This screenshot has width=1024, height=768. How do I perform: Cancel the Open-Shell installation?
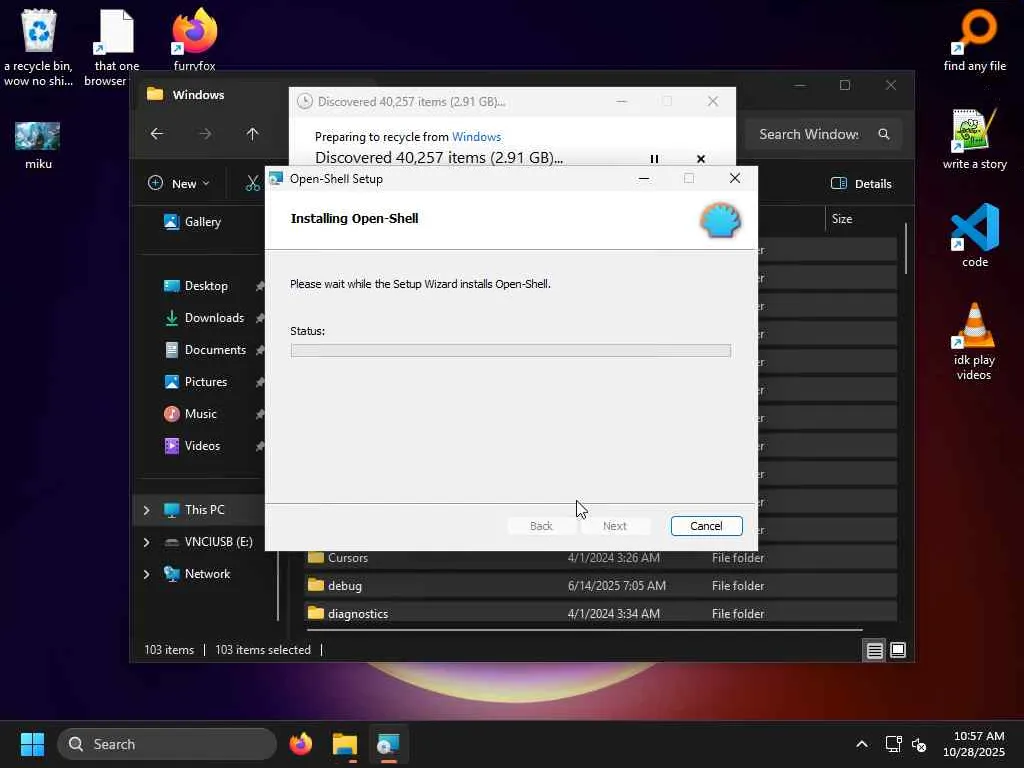coord(706,526)
